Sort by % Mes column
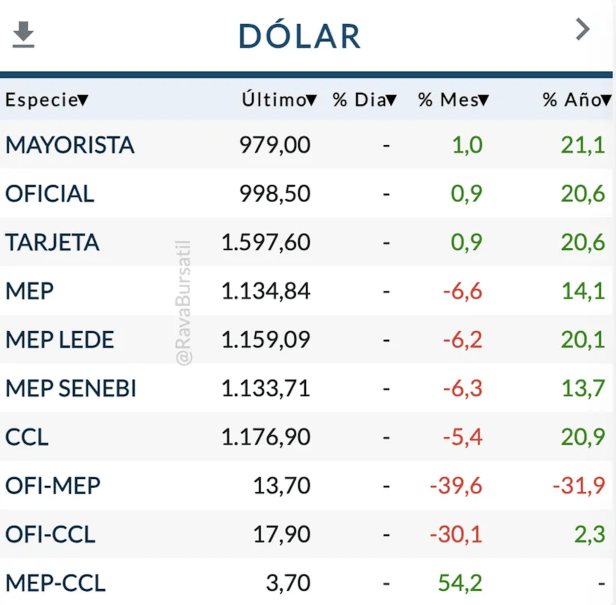This screenshot has height=605, width=616. click(x=452, y=100)
